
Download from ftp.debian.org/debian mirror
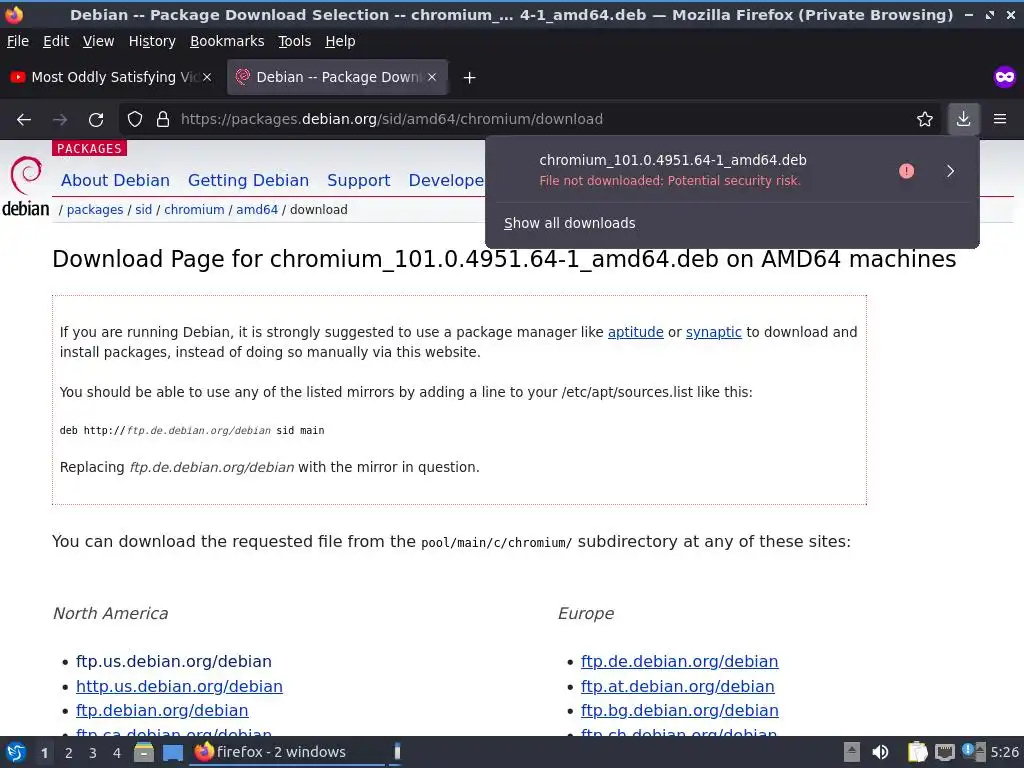coord(162,711)
